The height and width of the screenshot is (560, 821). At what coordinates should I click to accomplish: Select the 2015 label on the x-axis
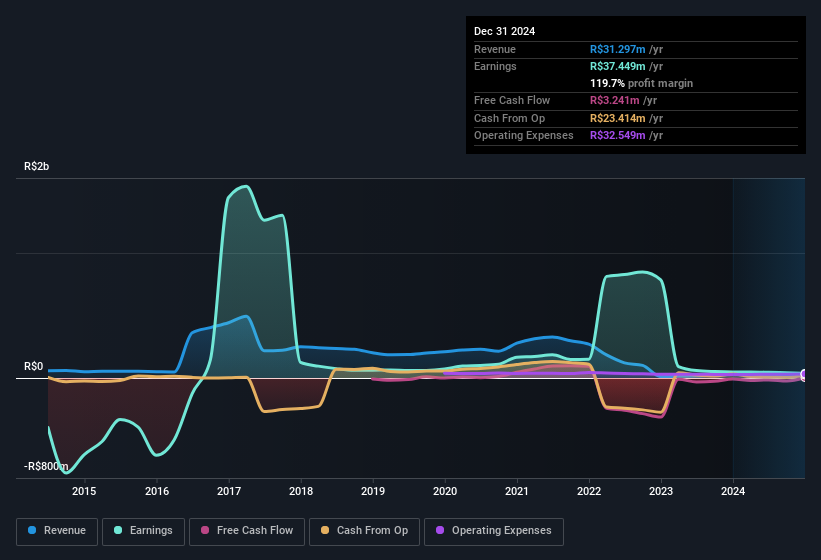[84, 491]
